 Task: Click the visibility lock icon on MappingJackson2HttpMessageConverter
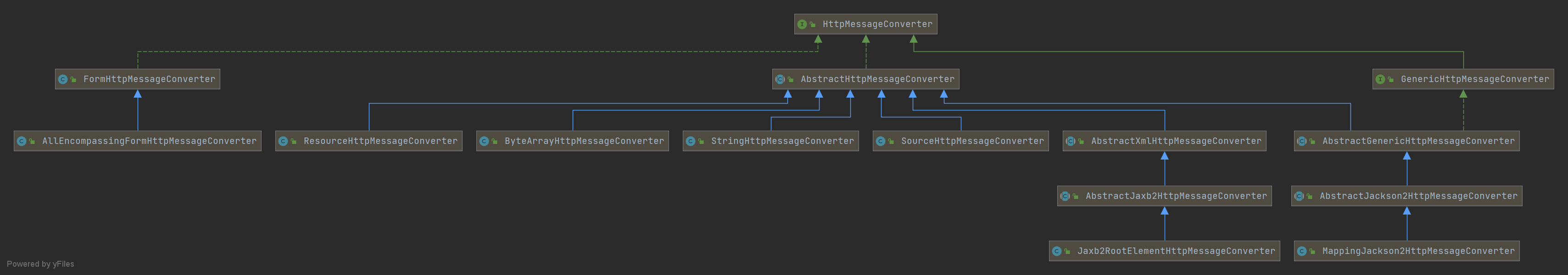pyautogui.click(x=1312, y=251)
